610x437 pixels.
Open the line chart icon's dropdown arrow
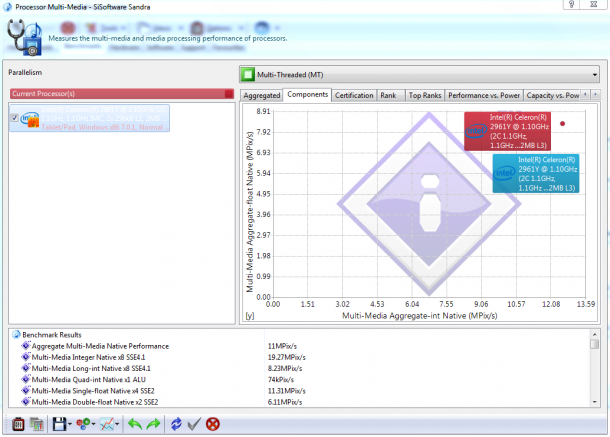[x=117, y=424]
